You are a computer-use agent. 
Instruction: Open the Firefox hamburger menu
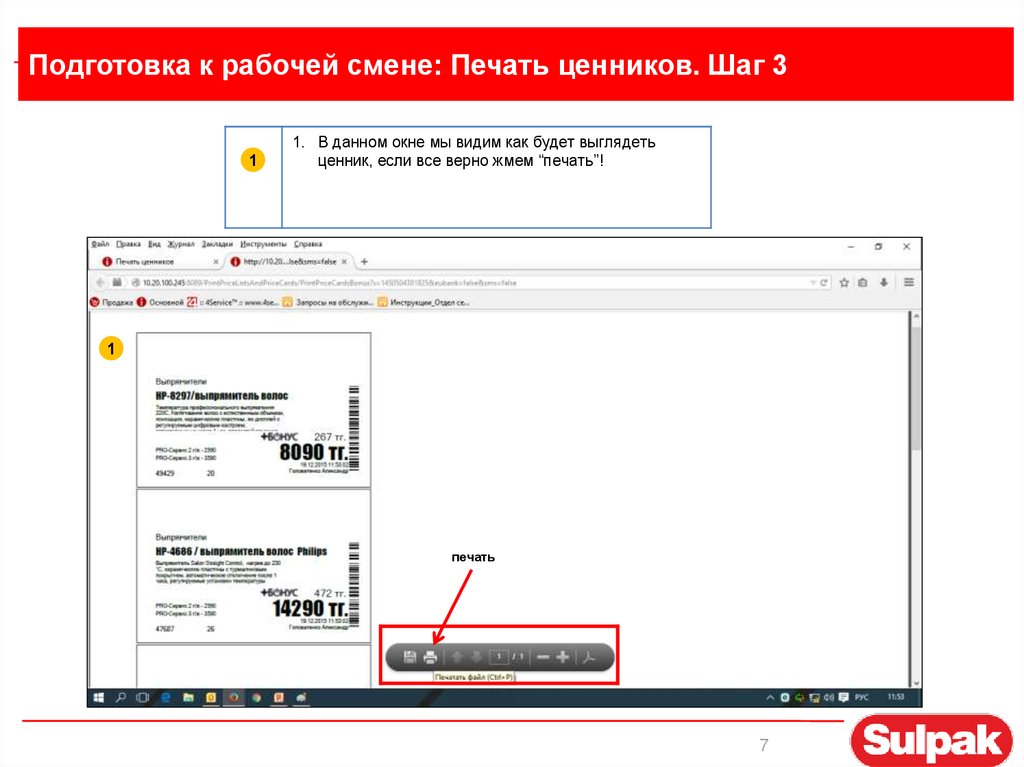909,282
